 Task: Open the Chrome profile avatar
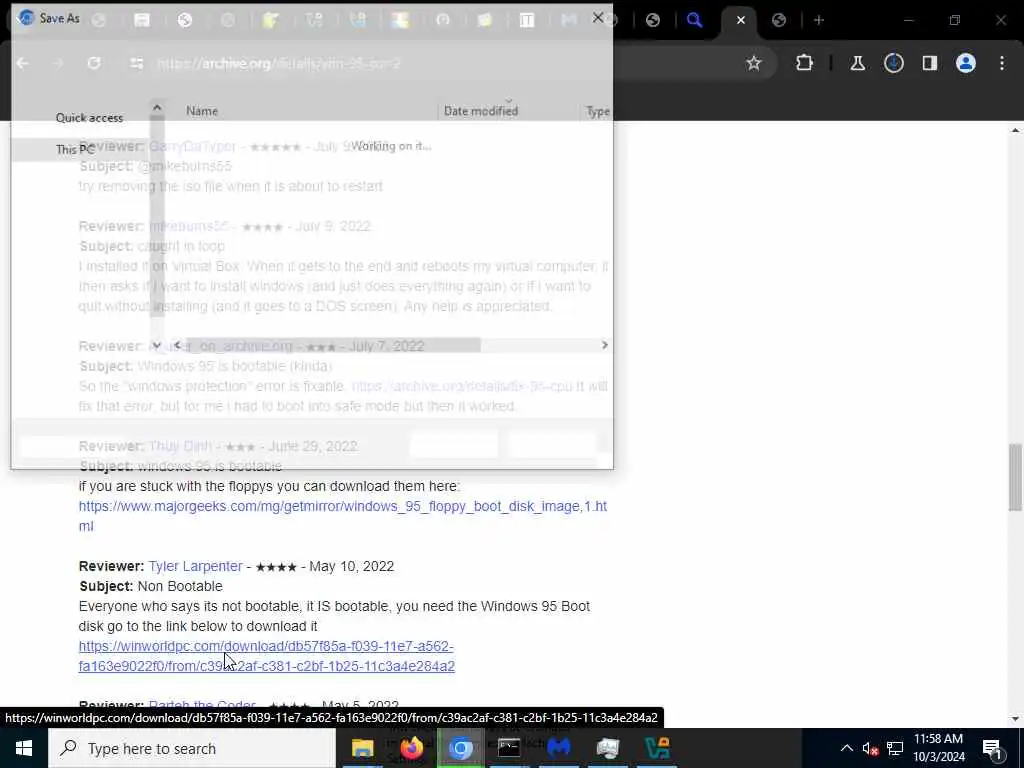pyautogui.click(x=965, y=63)
